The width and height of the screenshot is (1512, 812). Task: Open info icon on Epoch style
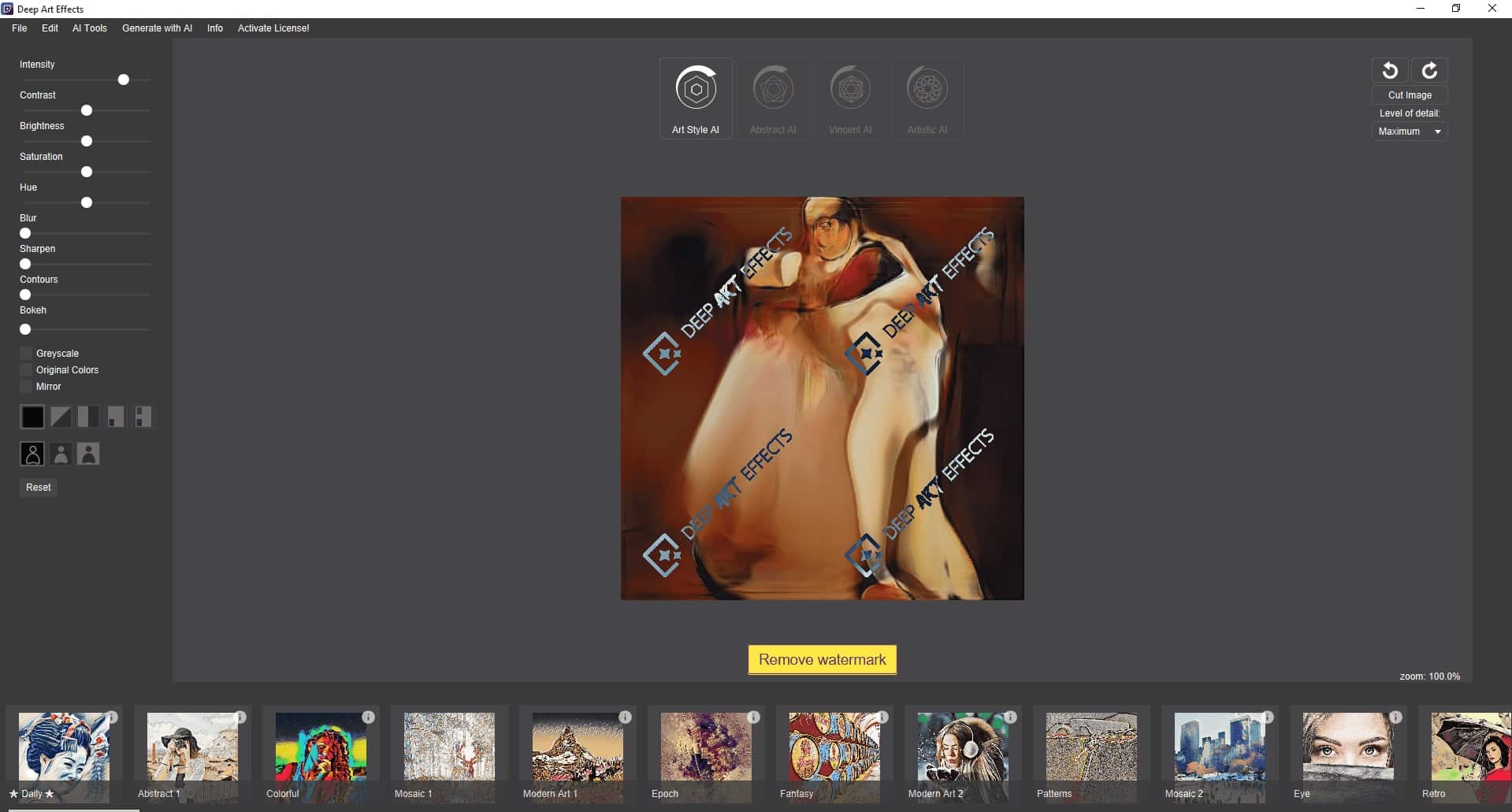pos(753,717)
